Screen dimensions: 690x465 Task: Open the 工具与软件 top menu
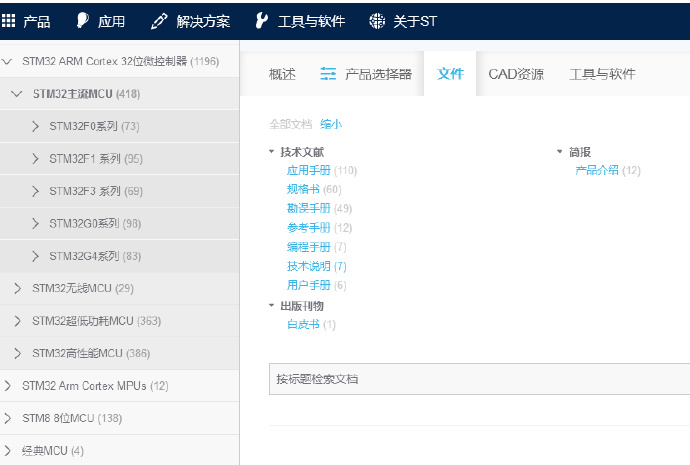click(x=311, y=21)
